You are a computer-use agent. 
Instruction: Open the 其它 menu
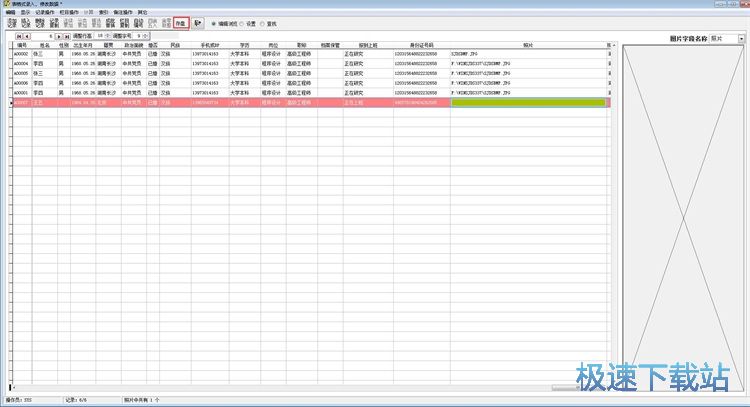tap(143, 12)
